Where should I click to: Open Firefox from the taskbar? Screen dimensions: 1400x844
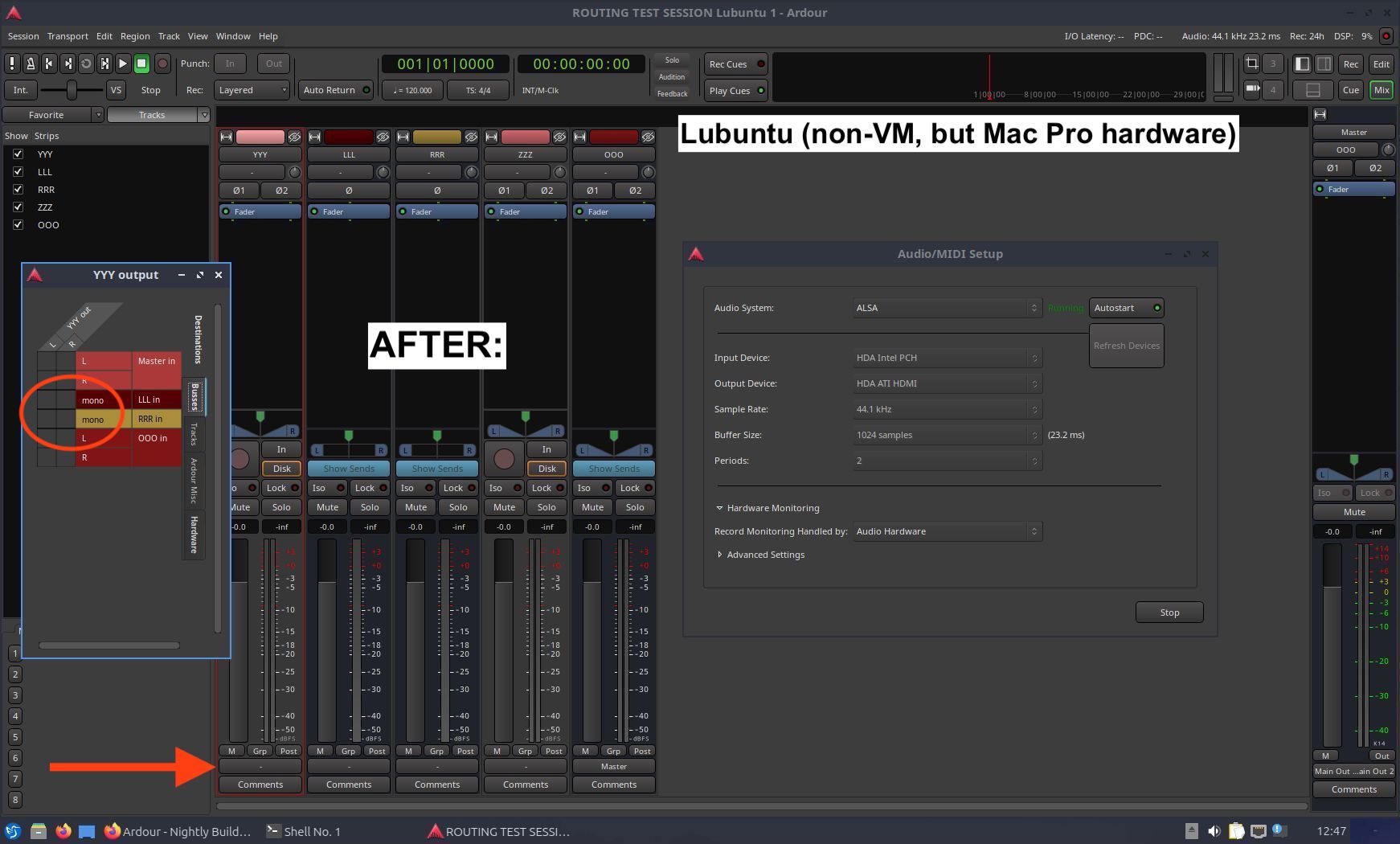click(x=63, y=831)
